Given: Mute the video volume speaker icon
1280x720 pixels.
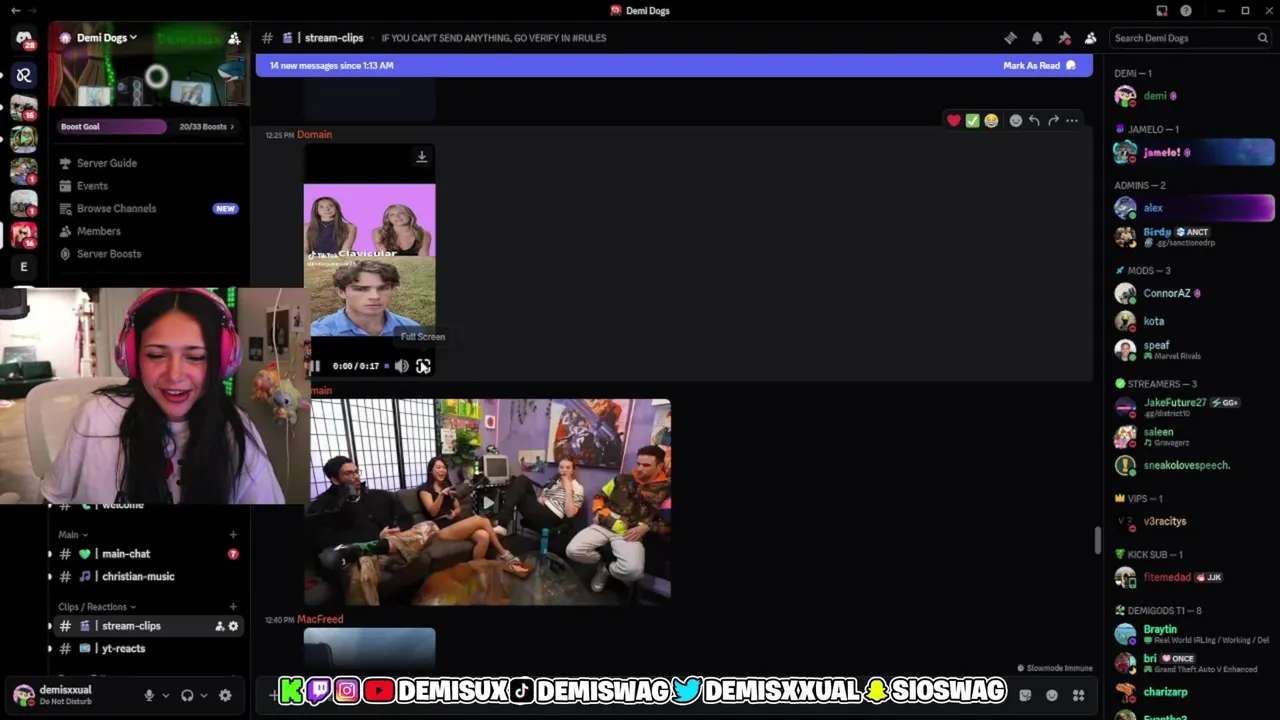Looking at the screenshot, I should pos(402,366).
